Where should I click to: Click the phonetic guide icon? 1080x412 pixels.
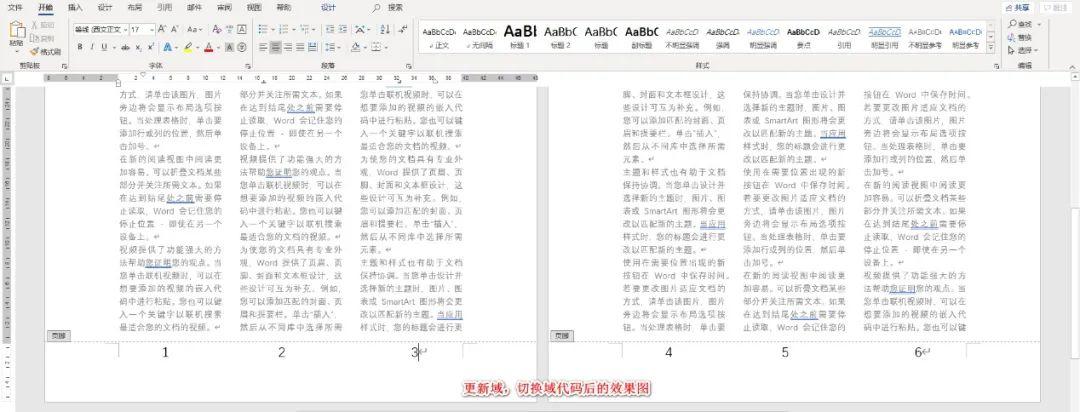229,30
